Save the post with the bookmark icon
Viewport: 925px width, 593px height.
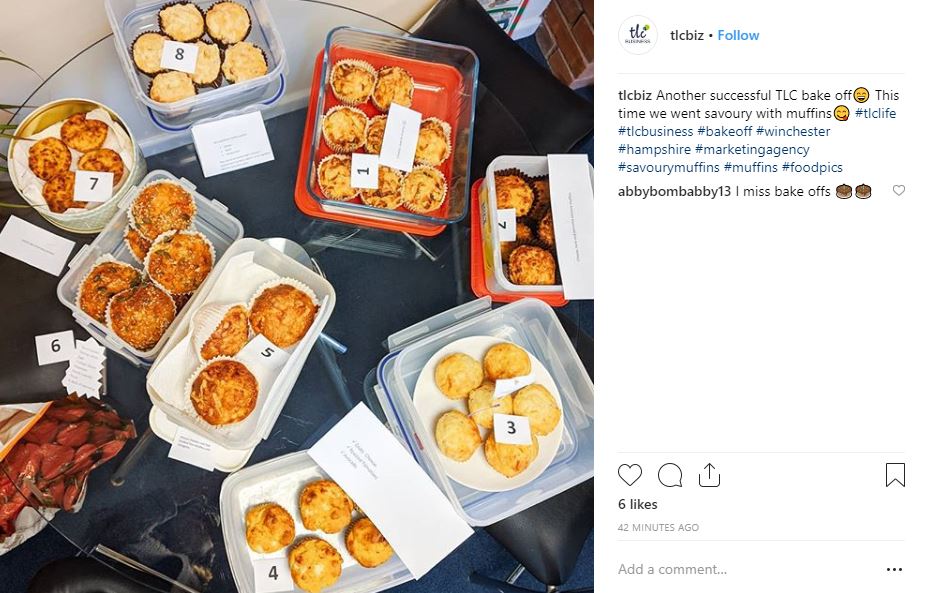(895, 475)
